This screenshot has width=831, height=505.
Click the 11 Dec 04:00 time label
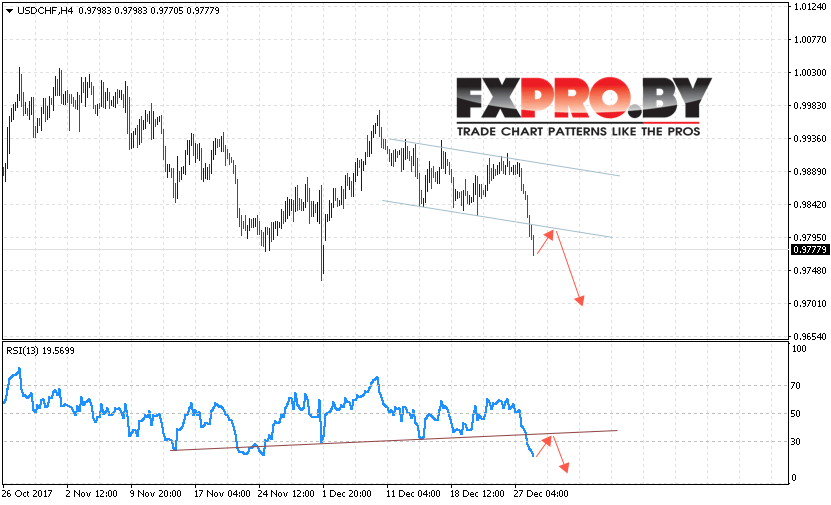(413, 494)
